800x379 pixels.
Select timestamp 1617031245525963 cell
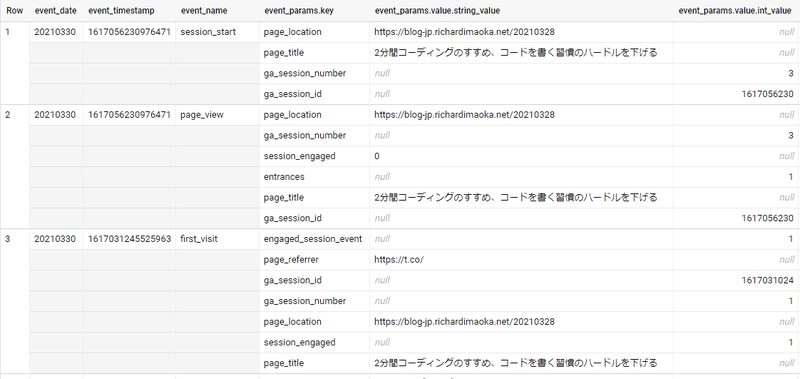coord(129,239)
